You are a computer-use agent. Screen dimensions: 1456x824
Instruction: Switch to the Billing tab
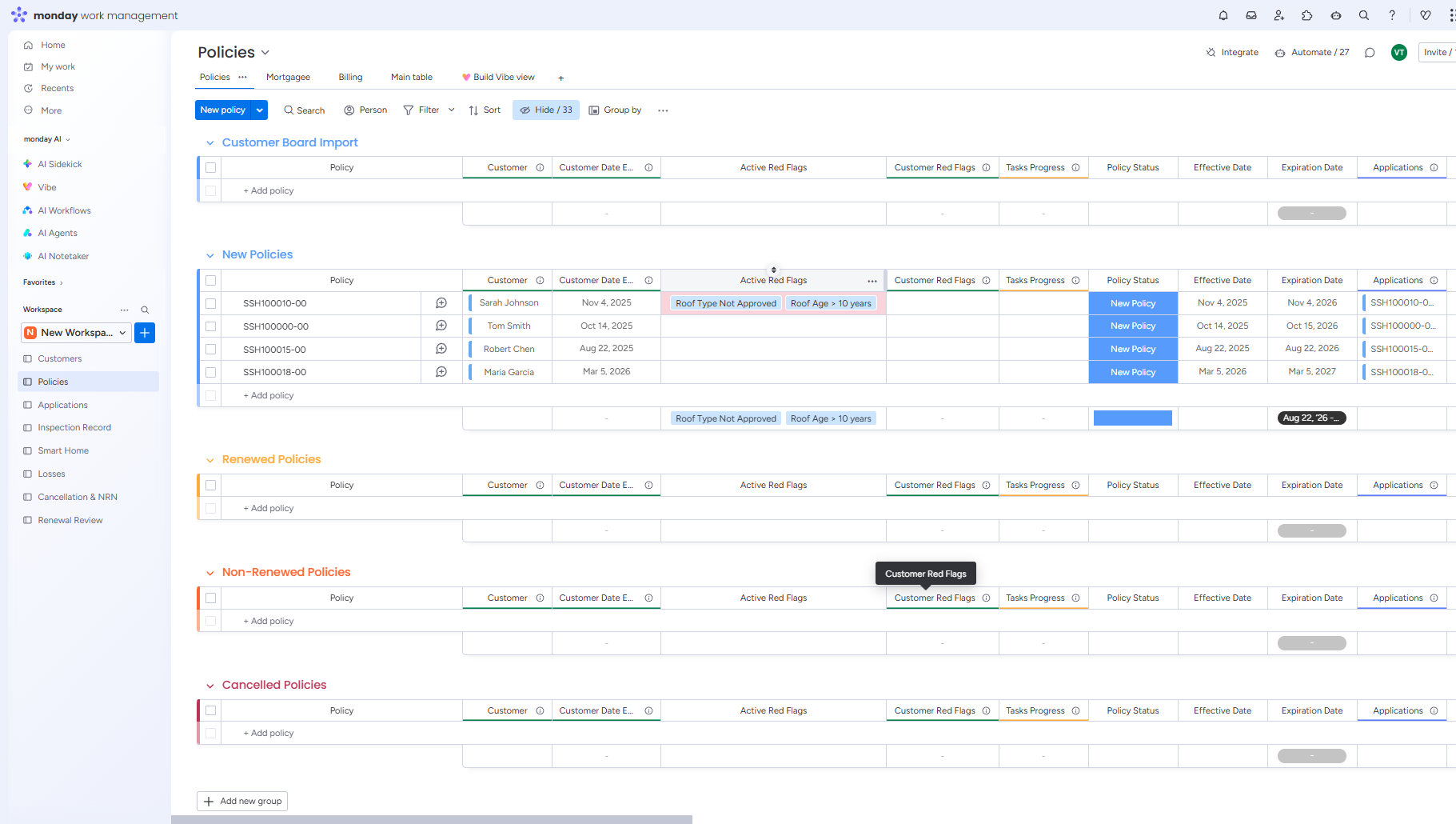pyautogui.click(x=350, y=78)
